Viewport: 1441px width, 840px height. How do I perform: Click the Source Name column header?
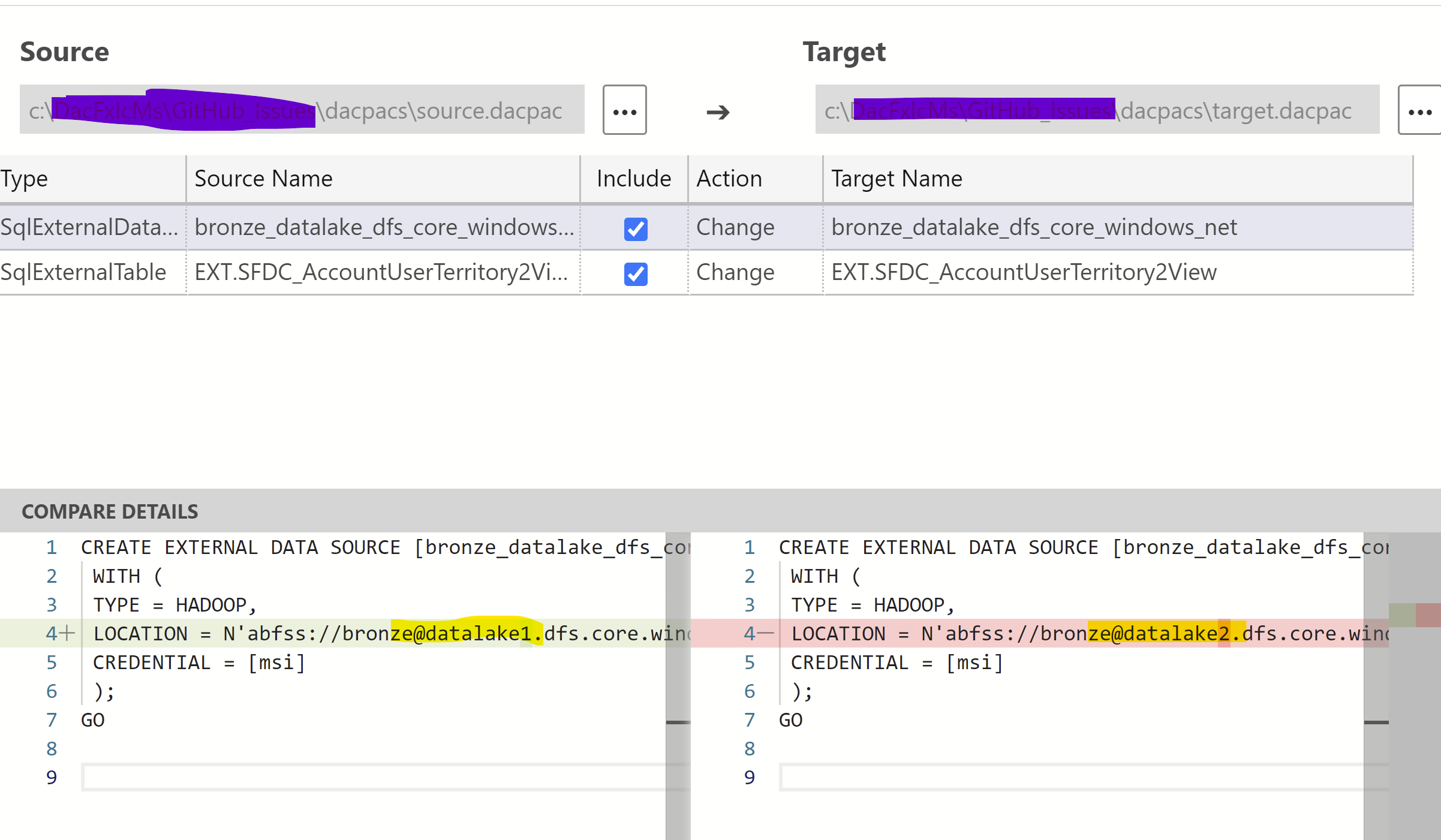click(263, 178)
